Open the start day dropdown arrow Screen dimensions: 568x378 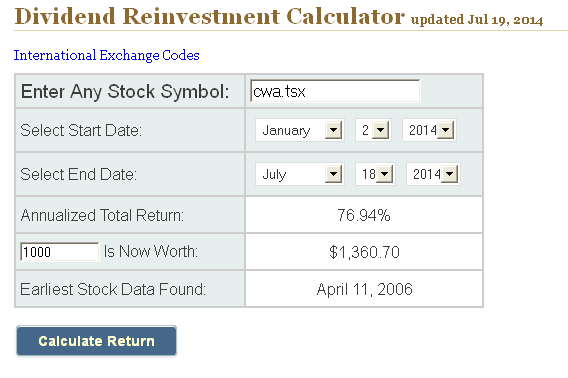click(x=380, y=130)
